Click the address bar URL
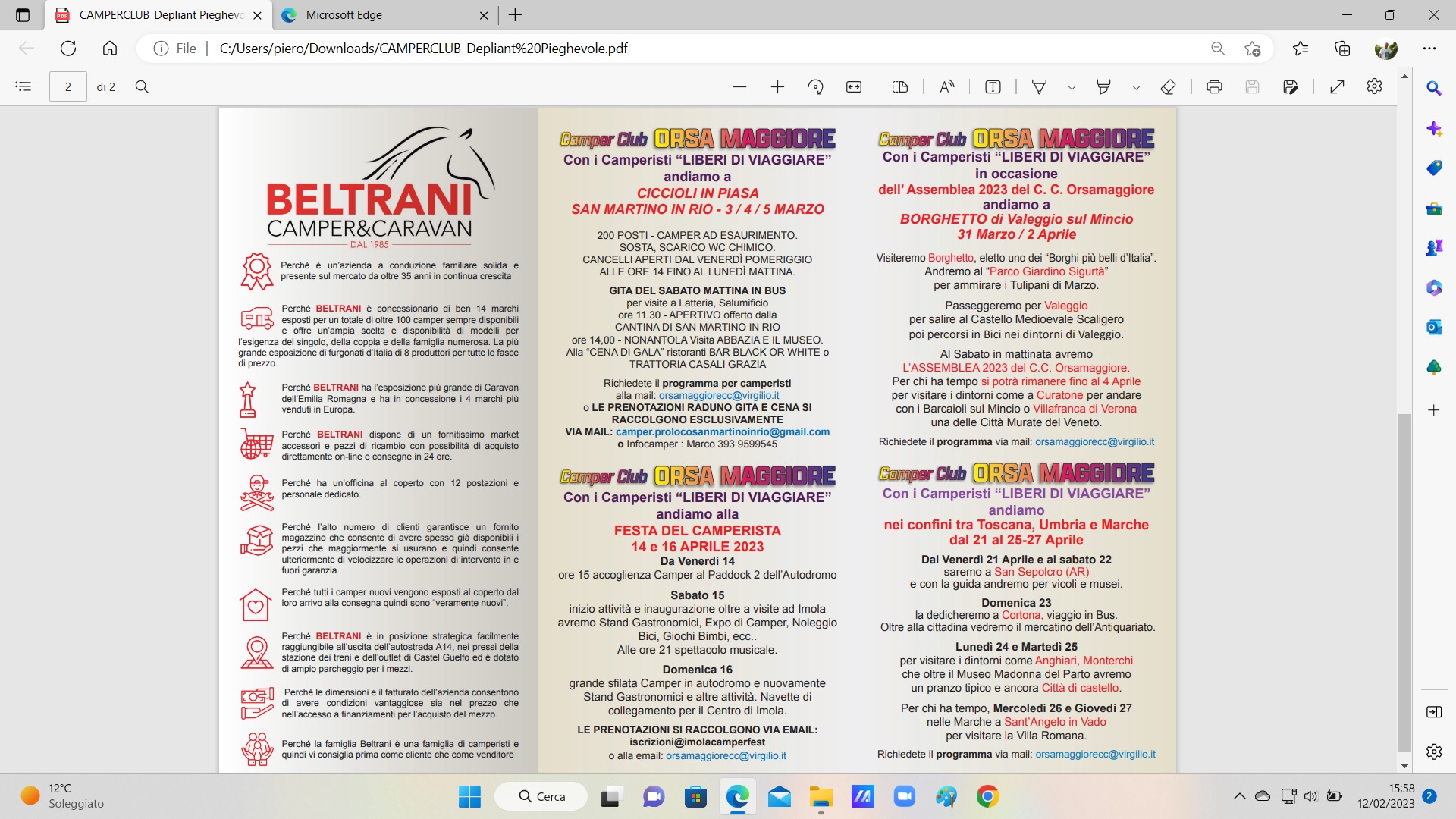The image size is (1456, 819). 423,49
